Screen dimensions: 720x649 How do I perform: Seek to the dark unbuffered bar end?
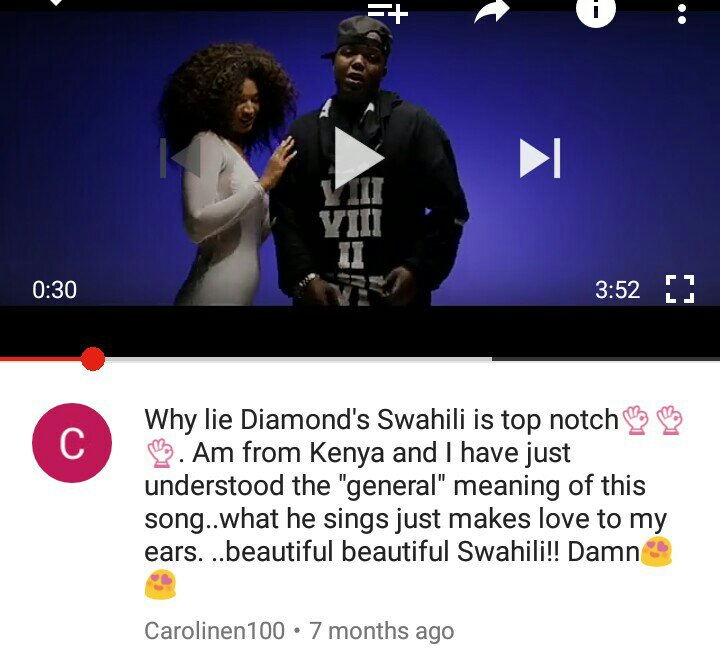click(606, 359)
